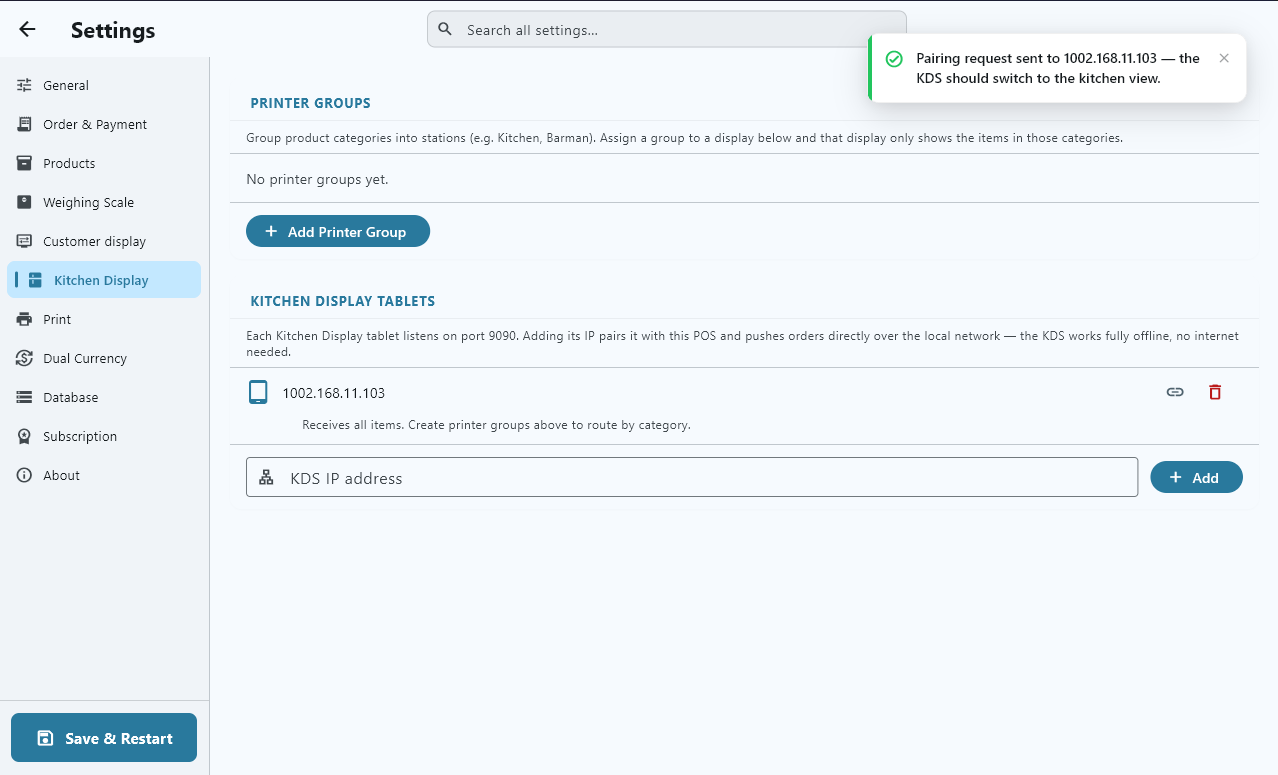Screen dimensions: 1278x775
Task: Click the Database storage icon
Action: click(25, 397)
